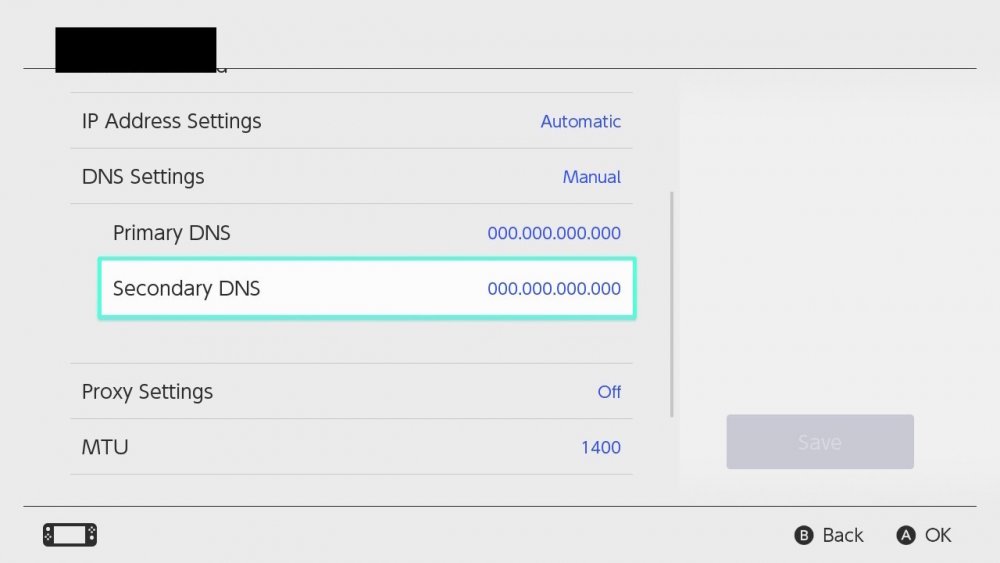The image size is (1000, 563).
Task: Click the OK label
Action: point(938,535)
